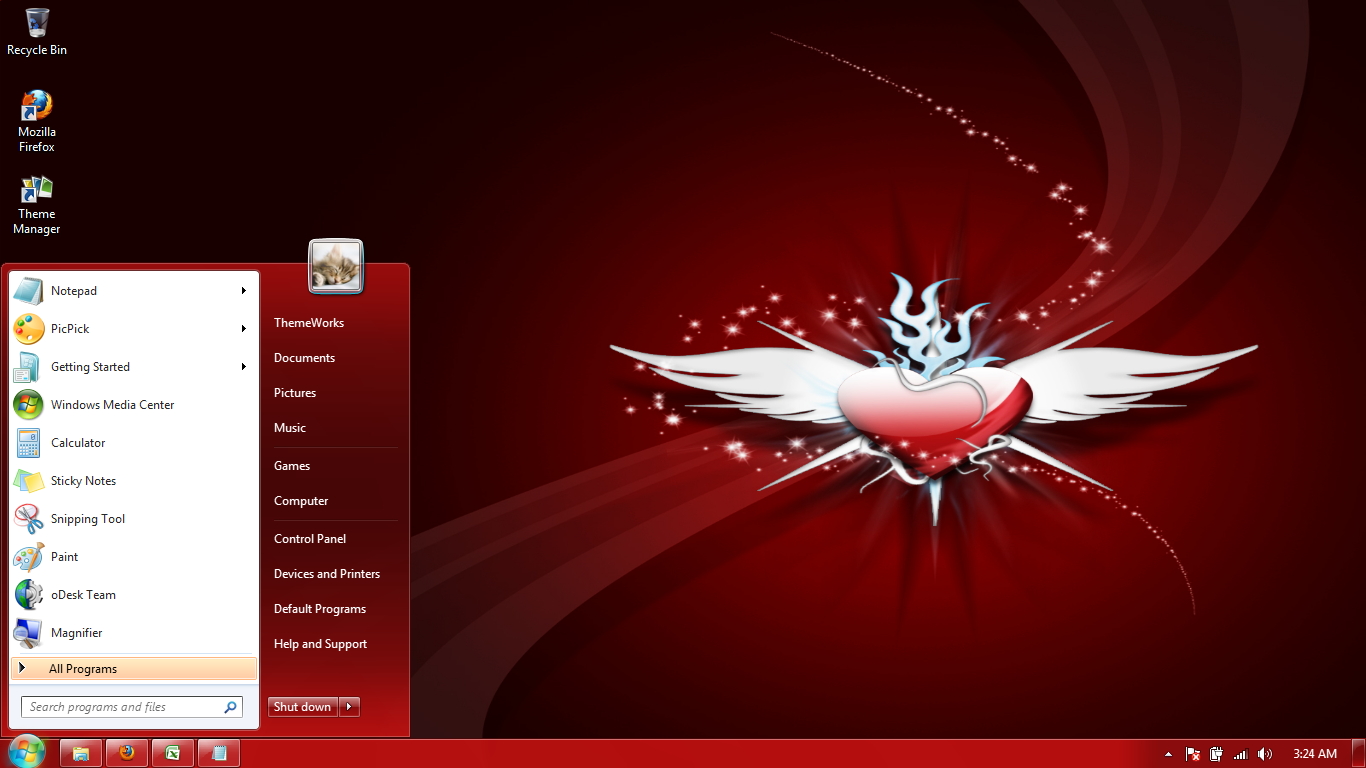The image size is (1366, 768).
Task: Show hidden tray icons with the up arrow
Action: 1167,754
